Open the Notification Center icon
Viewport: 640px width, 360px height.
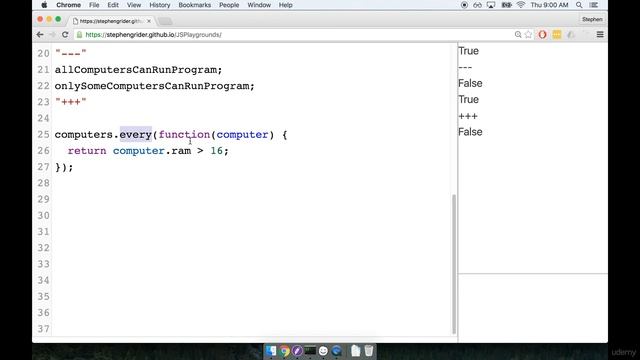pyautogui.click(x=594, y=5)
